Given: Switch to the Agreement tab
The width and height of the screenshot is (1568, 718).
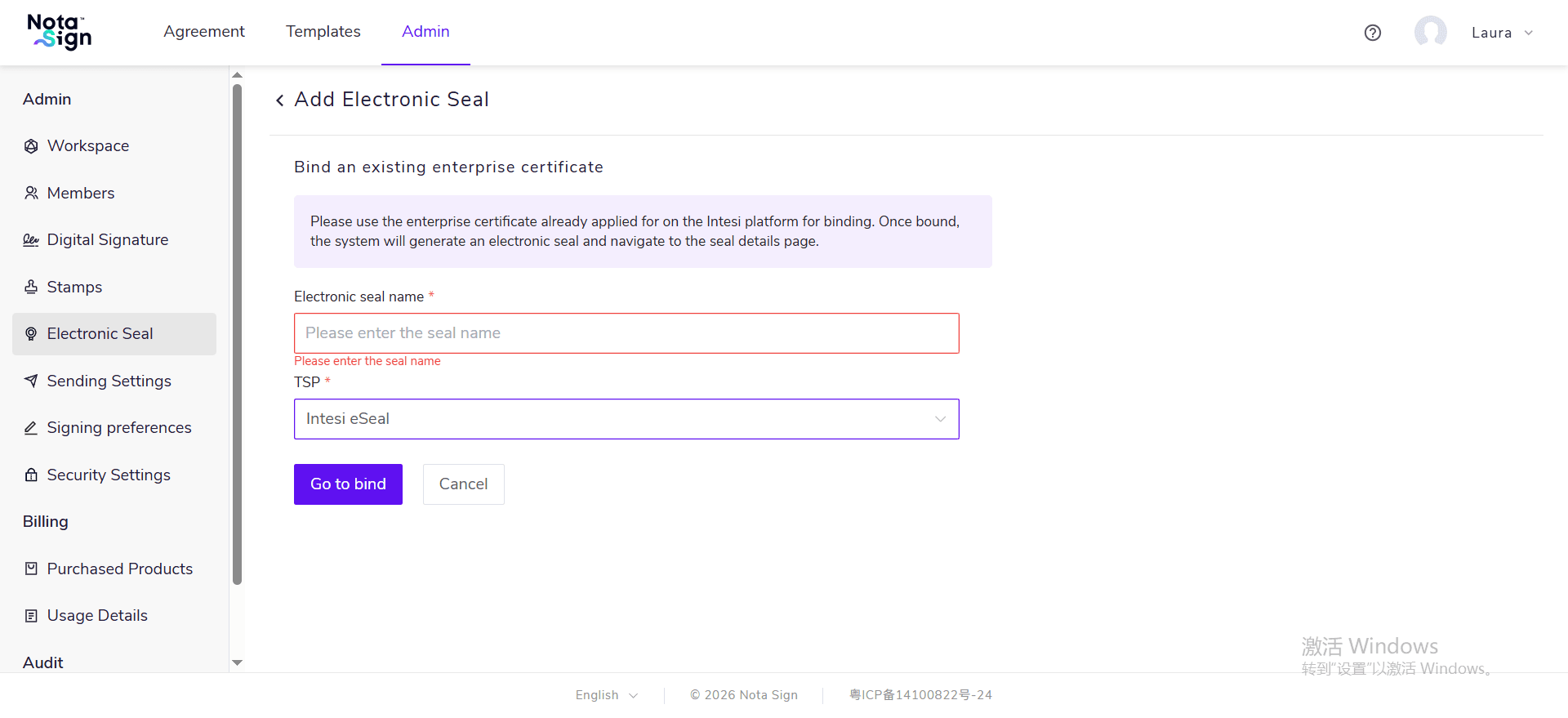Looking at the screenshot, I should (x=204, y=31).
